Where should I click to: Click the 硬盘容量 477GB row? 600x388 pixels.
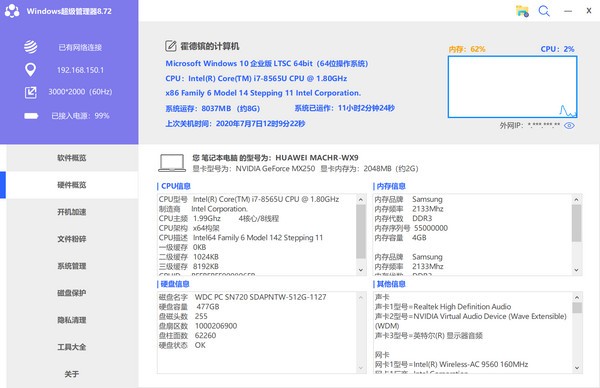[189, 306]
